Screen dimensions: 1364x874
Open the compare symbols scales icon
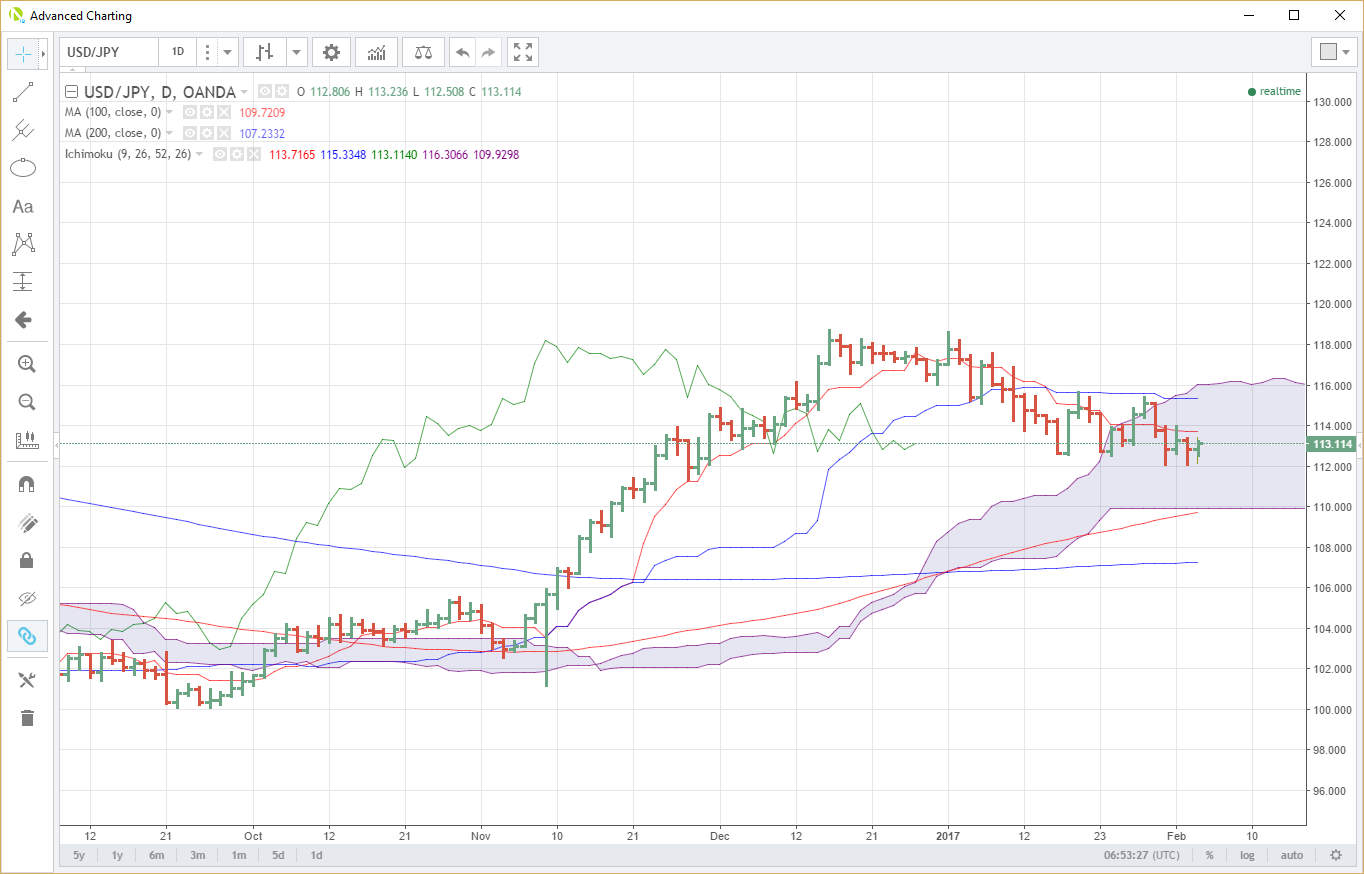point(423,52)
